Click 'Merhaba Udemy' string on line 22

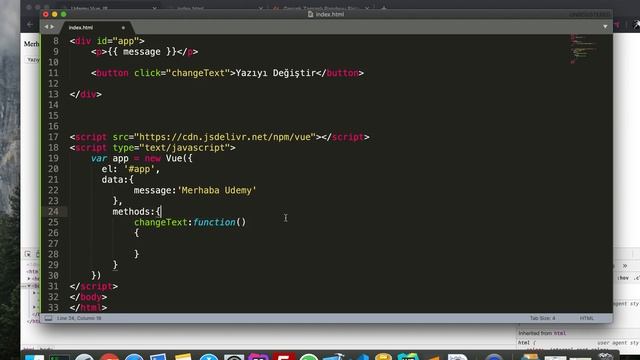point(216,190)
